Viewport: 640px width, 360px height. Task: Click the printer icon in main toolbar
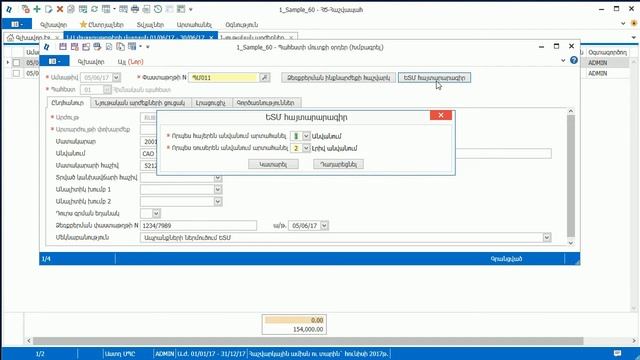click(x=135, y=9)
